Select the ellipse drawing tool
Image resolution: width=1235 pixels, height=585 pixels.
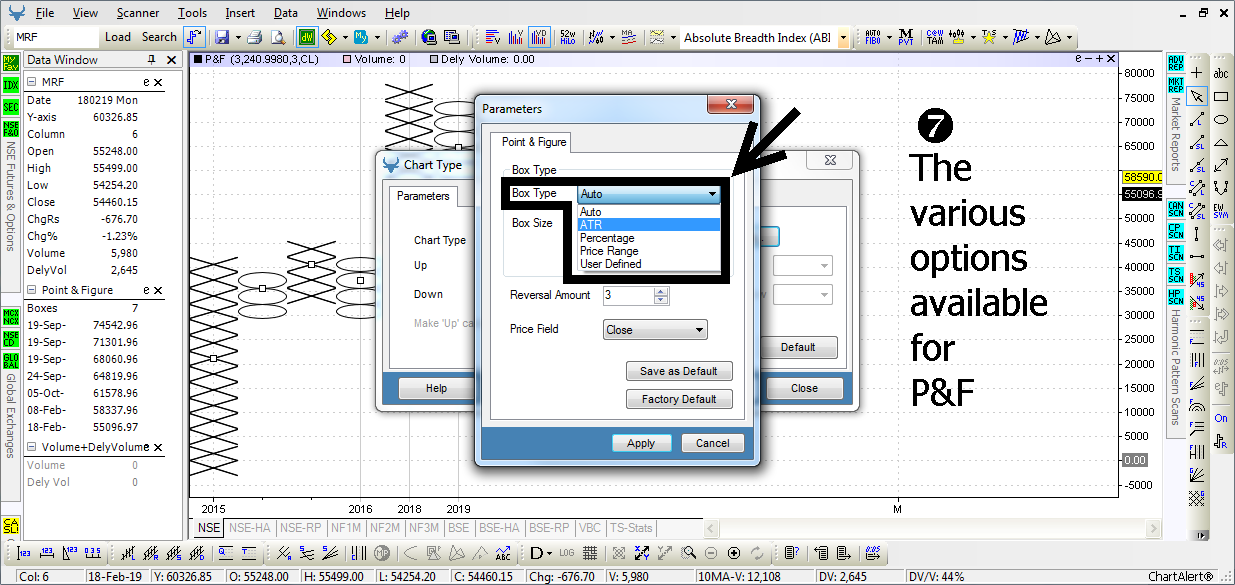[1221, 119]
